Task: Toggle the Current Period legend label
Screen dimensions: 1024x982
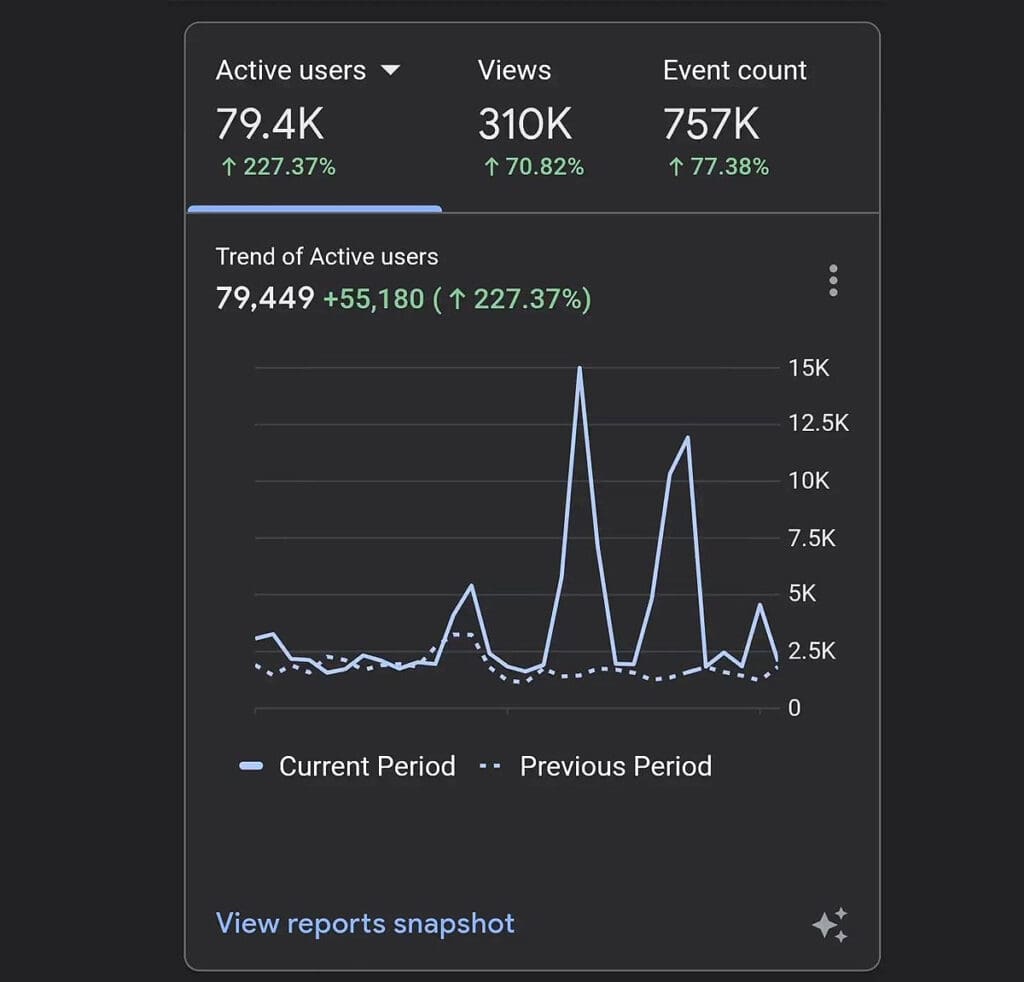Action: pos(366,767)
